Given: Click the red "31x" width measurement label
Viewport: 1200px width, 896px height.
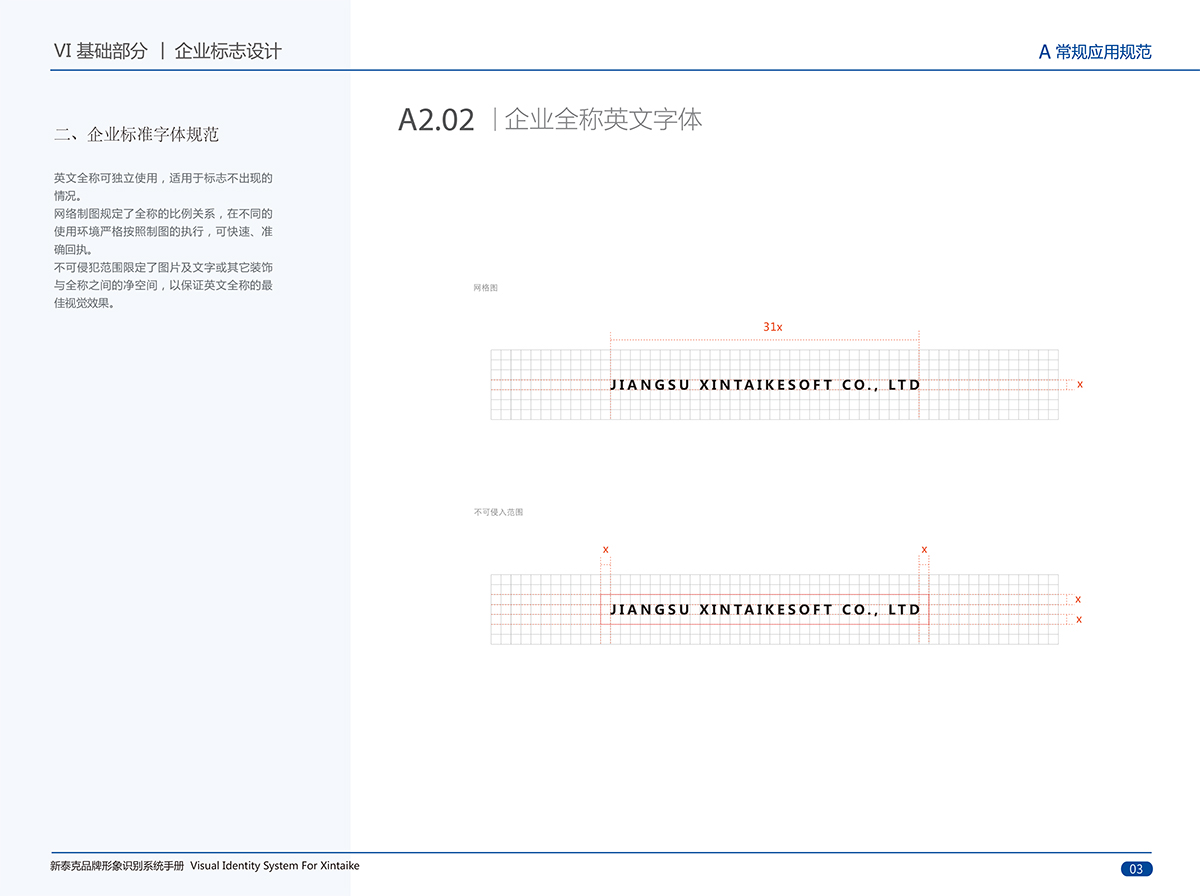Looking at the screenshot, I should [772, 327].
